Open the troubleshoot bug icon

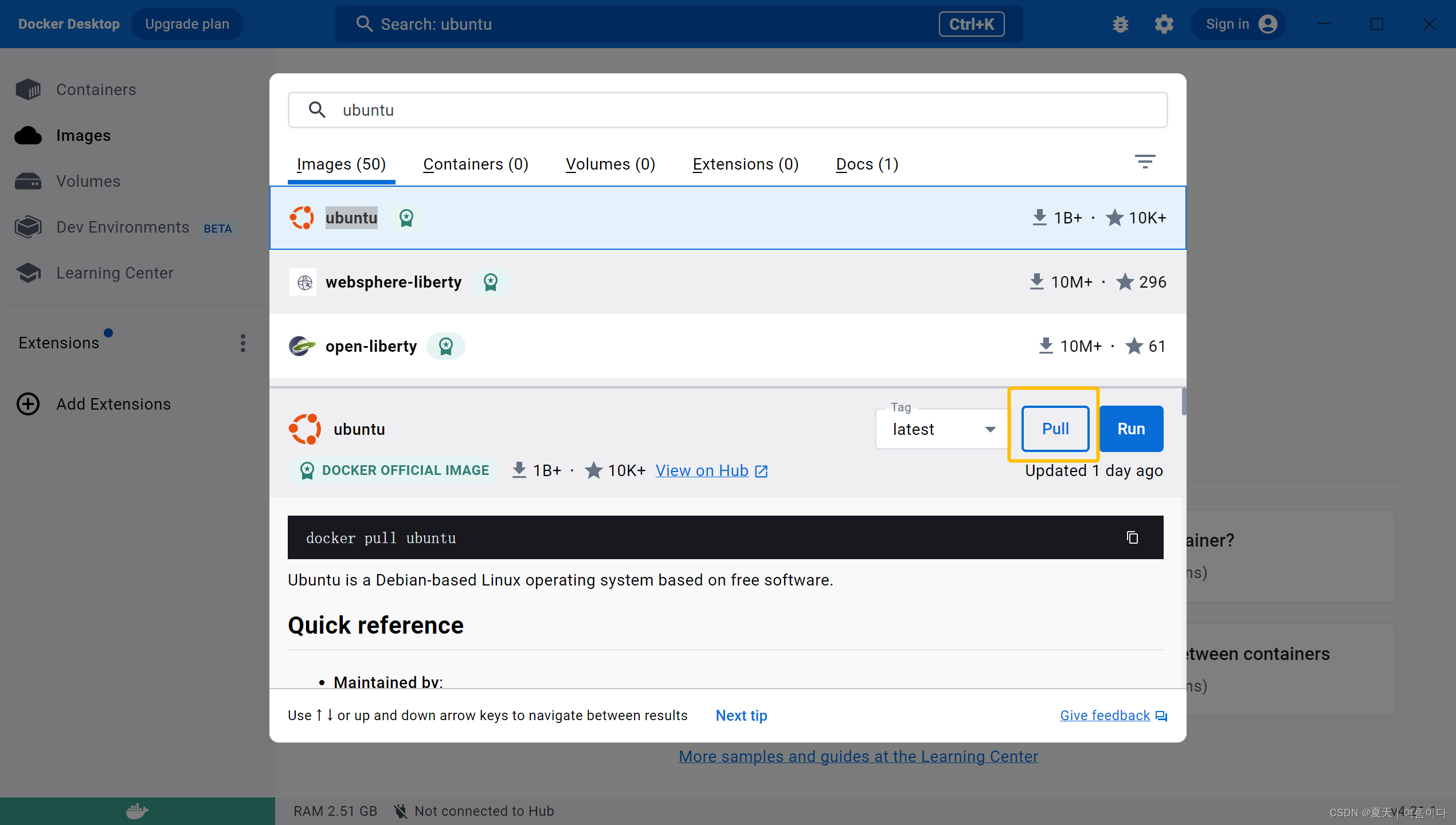pos(1120,24)
